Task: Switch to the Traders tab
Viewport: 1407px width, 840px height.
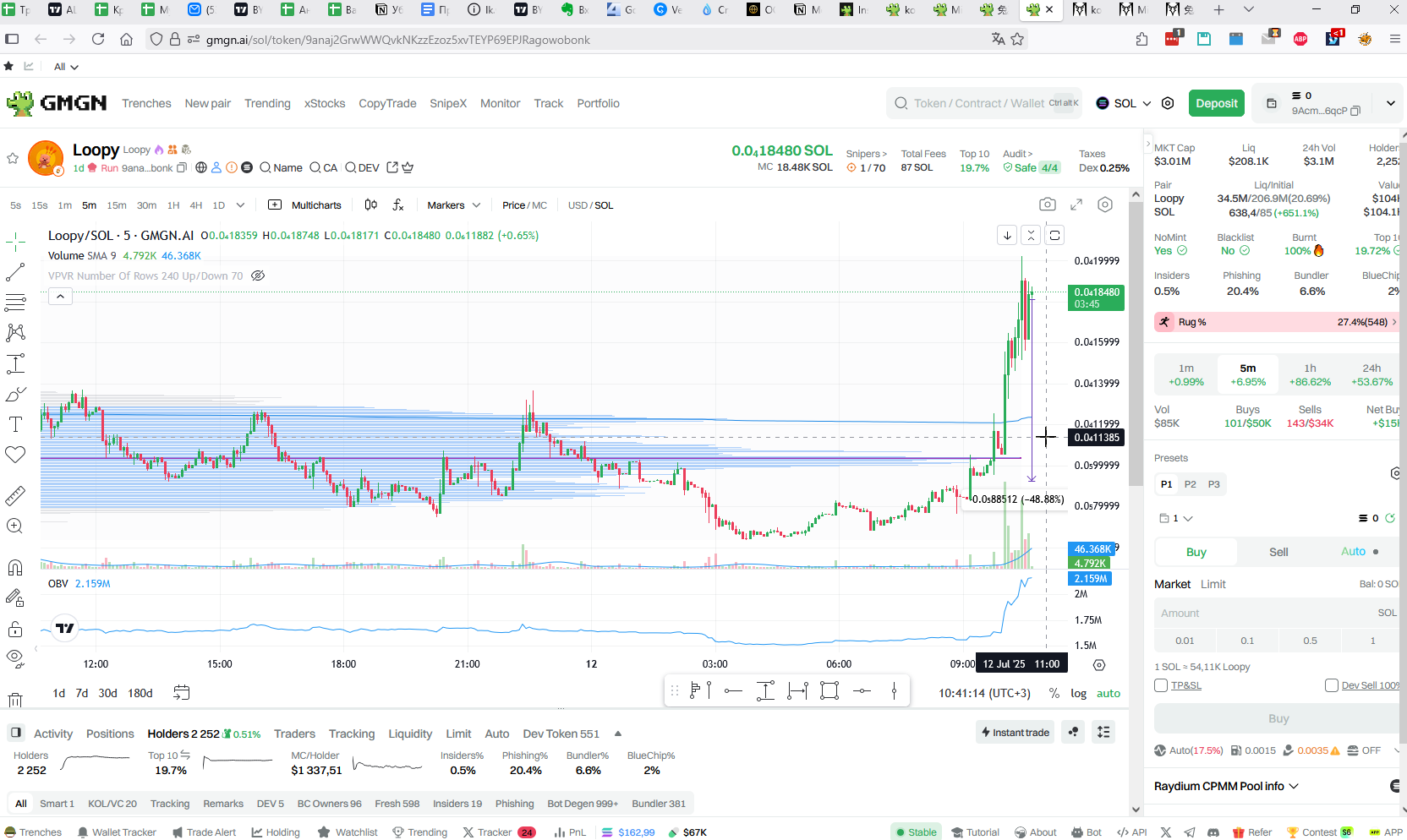Action: [x=294, y=734]
